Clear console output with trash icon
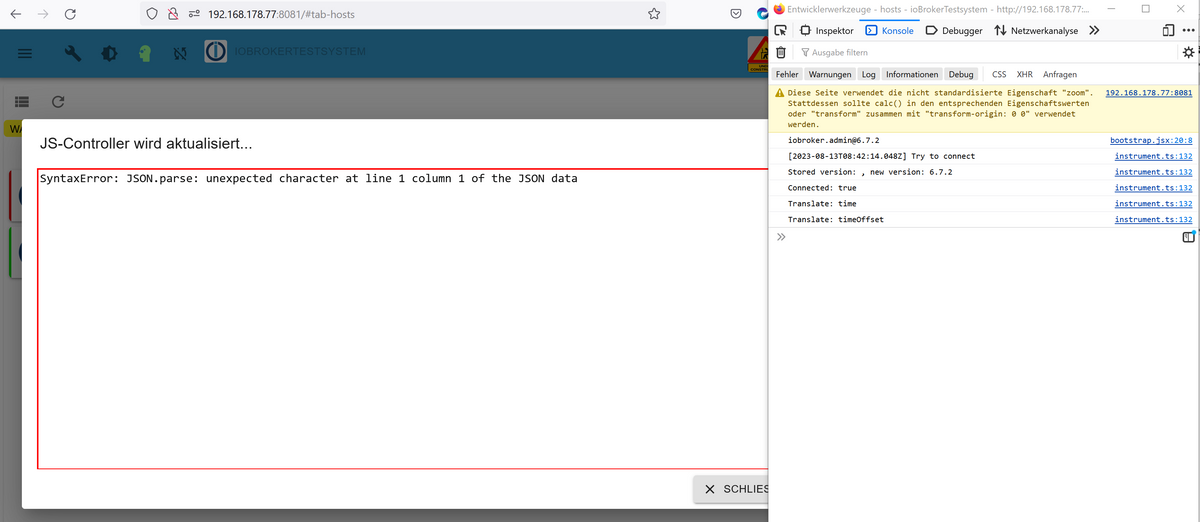 [x=782, y=52]
